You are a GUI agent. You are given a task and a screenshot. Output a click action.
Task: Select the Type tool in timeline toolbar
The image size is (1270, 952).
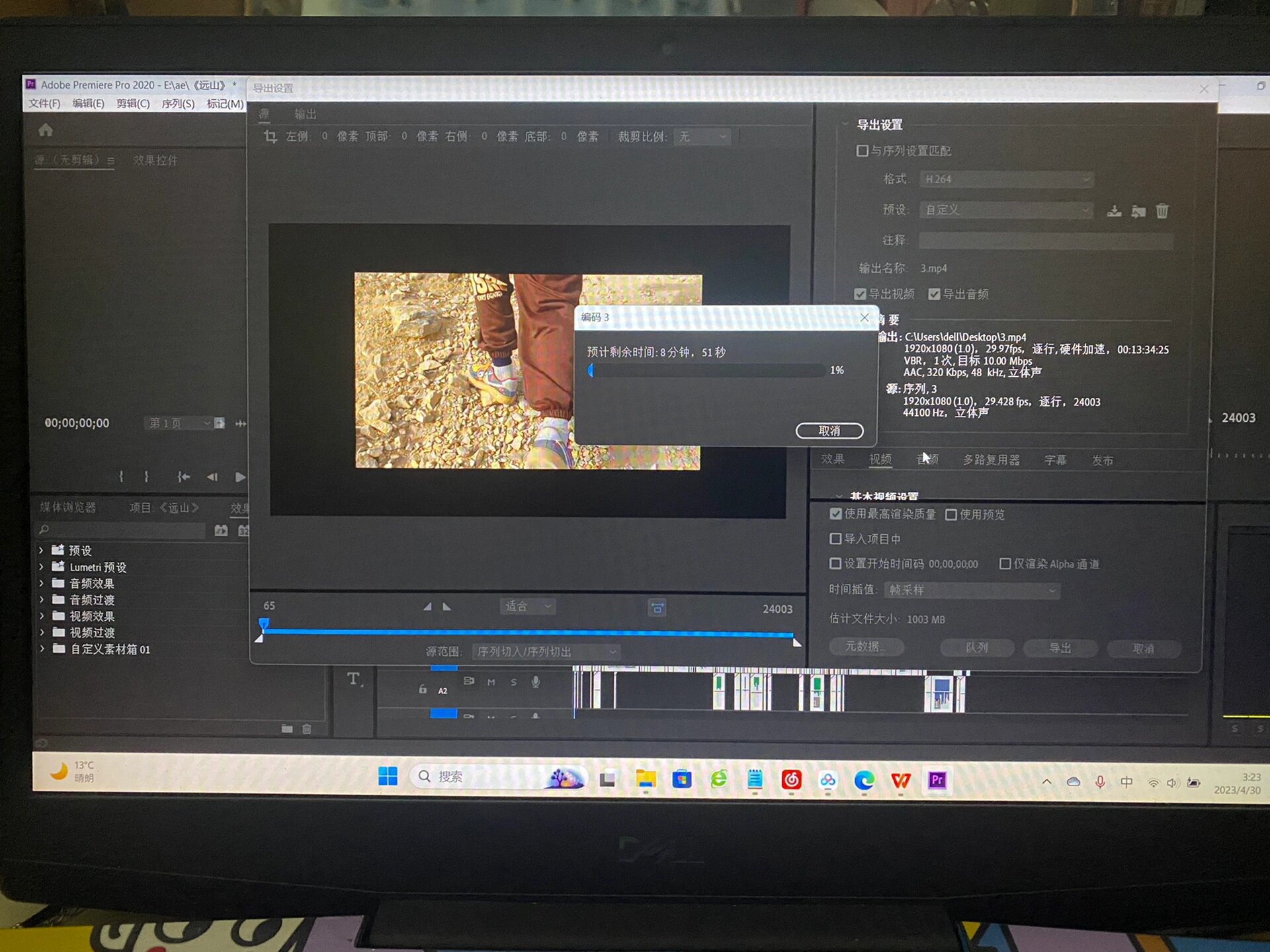tap(355, 679)
